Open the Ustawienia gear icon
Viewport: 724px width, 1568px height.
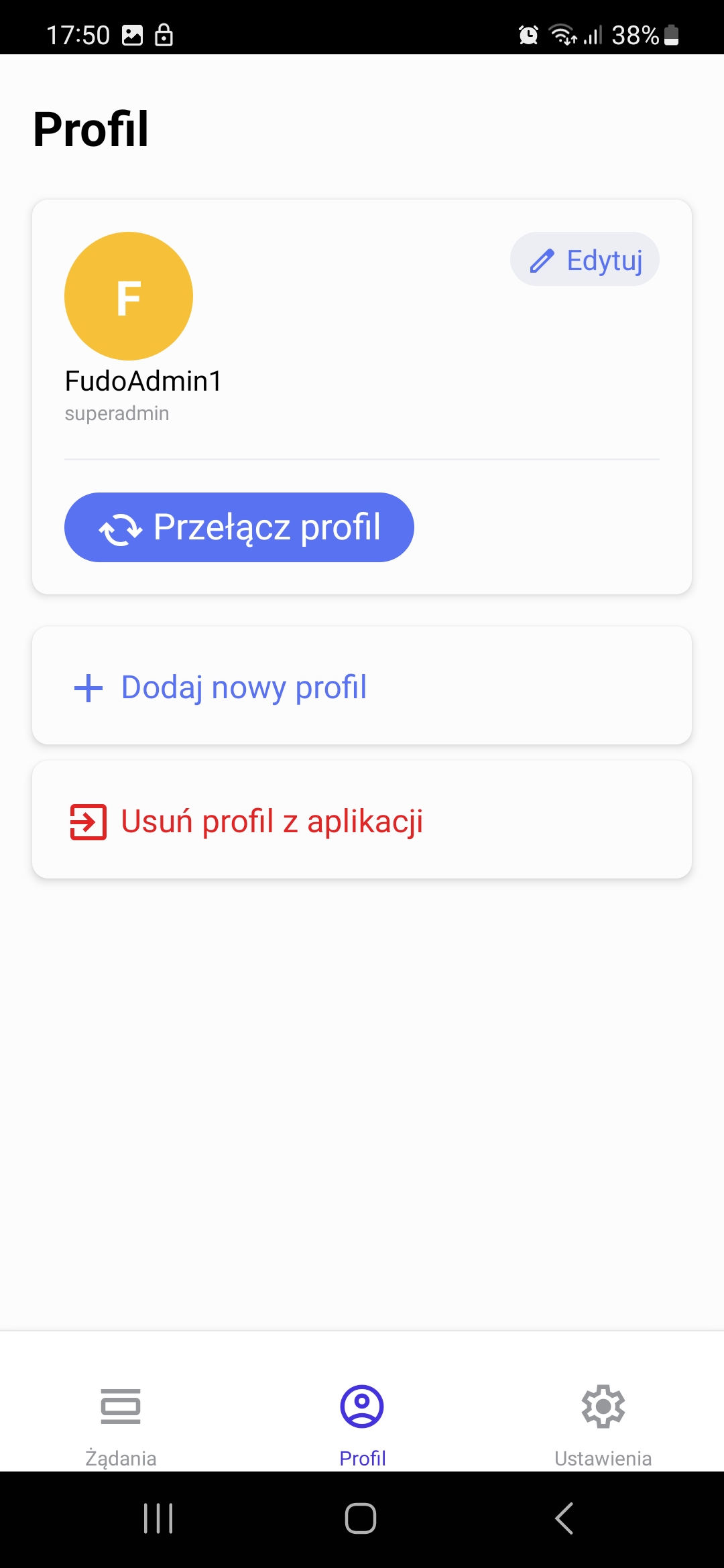pyautogui.click(x=603, y=1406)
